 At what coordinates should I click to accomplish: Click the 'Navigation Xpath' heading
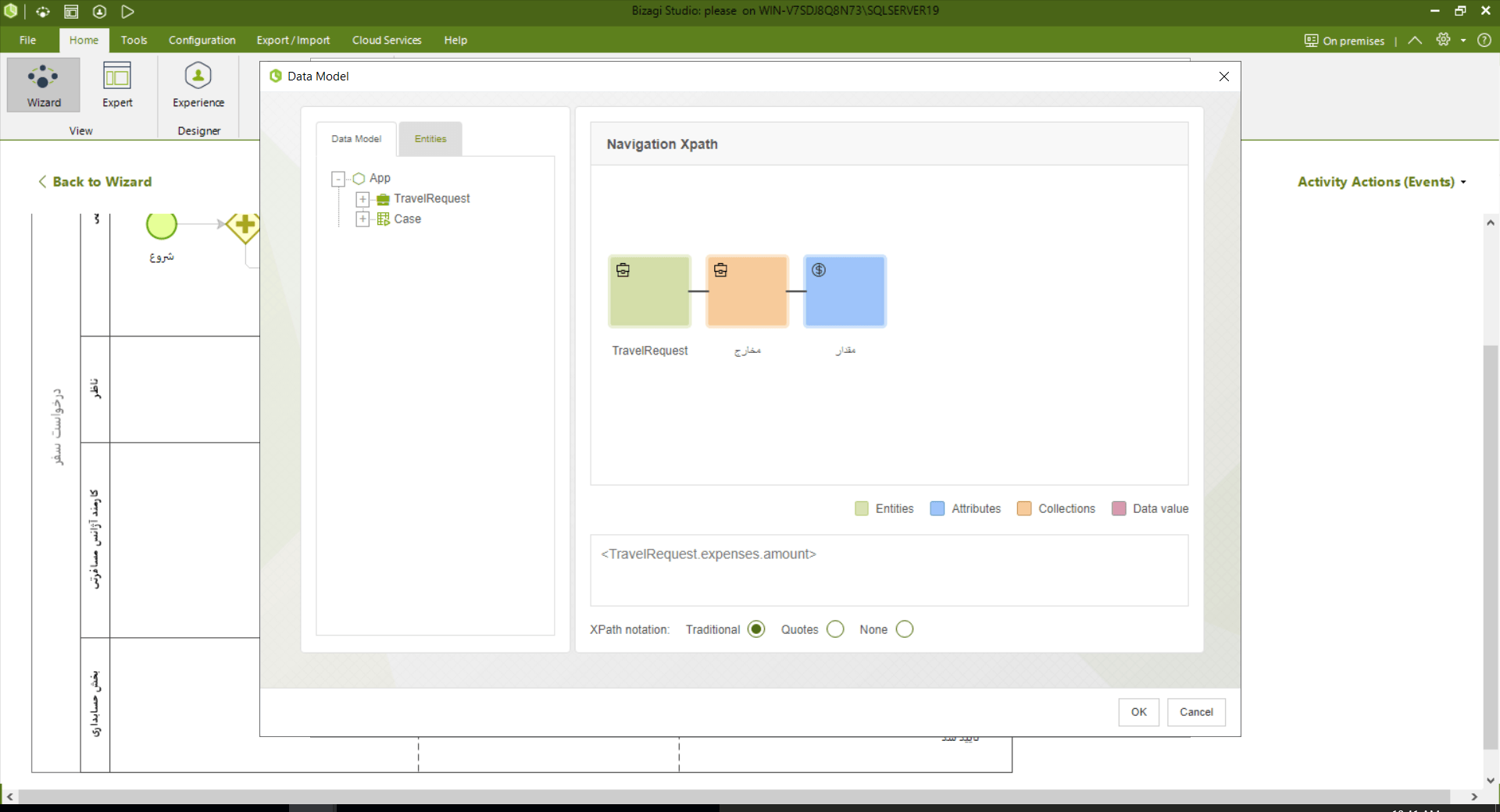click(662, 144)
